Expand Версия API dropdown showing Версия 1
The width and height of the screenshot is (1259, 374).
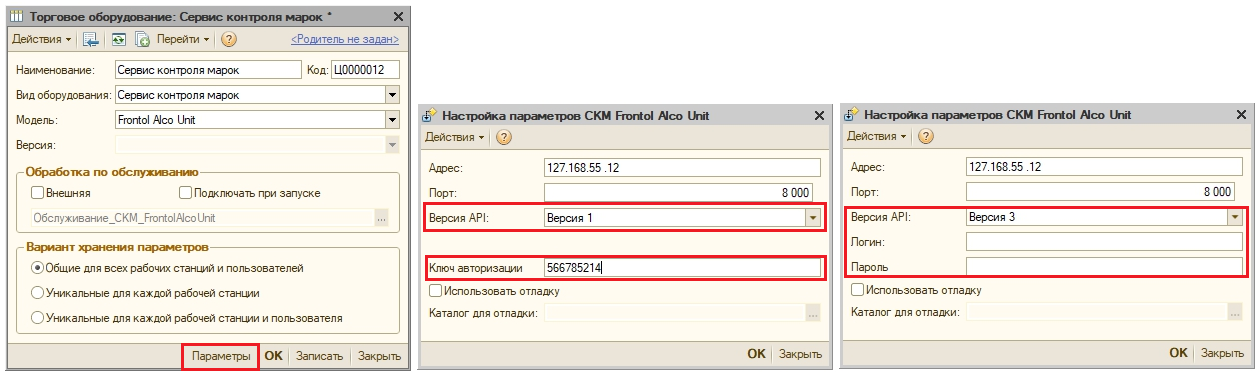point(812,217)
